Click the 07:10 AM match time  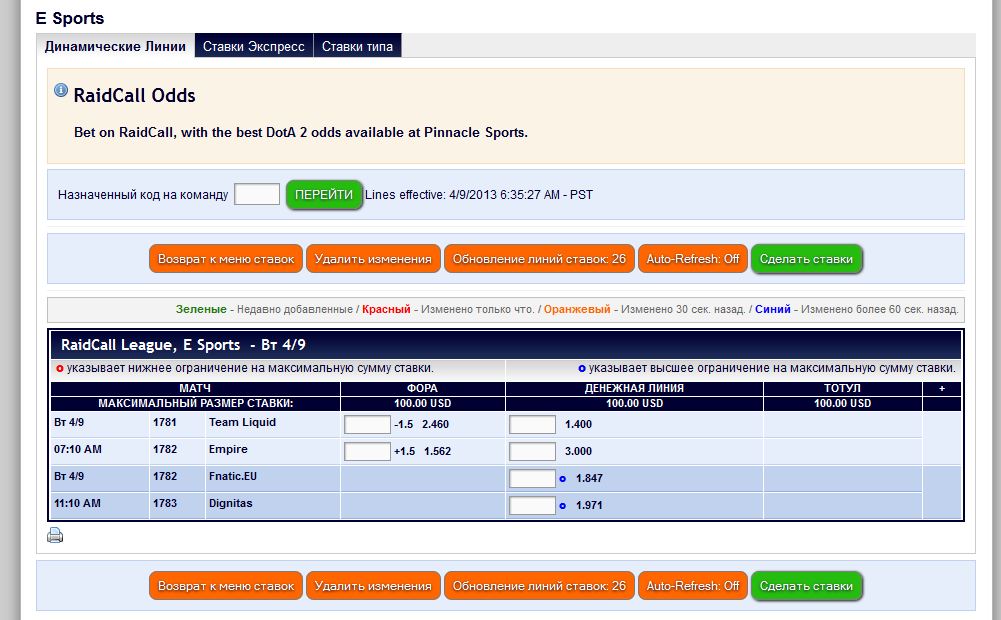pos(77,449)
